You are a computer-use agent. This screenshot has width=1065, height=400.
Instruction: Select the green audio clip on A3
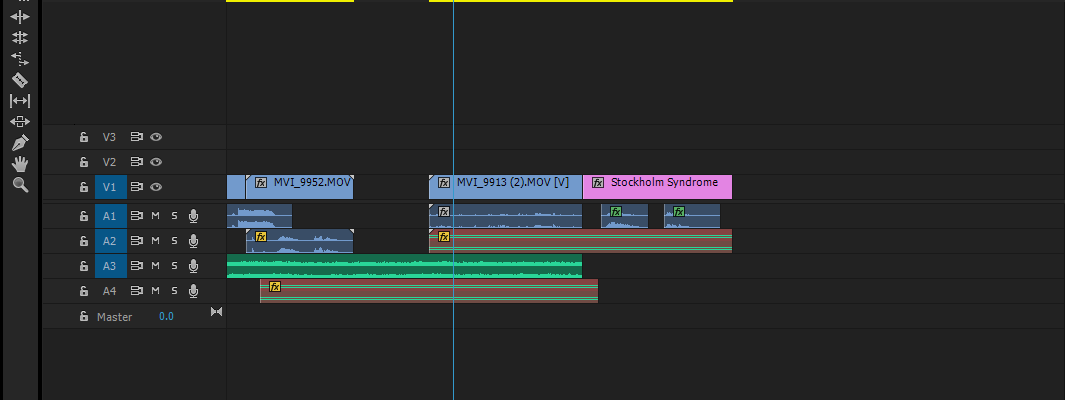coord(404,266)
